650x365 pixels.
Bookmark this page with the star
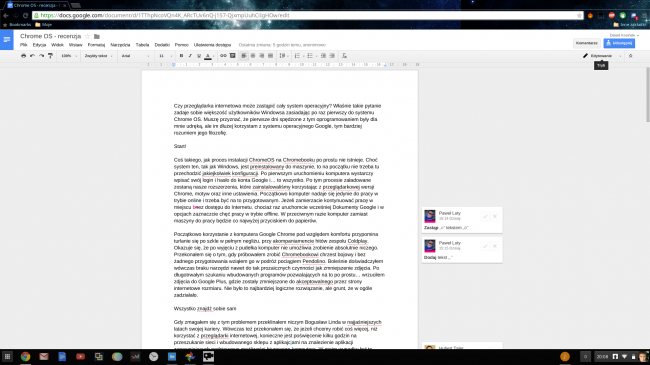click(579, 15)
